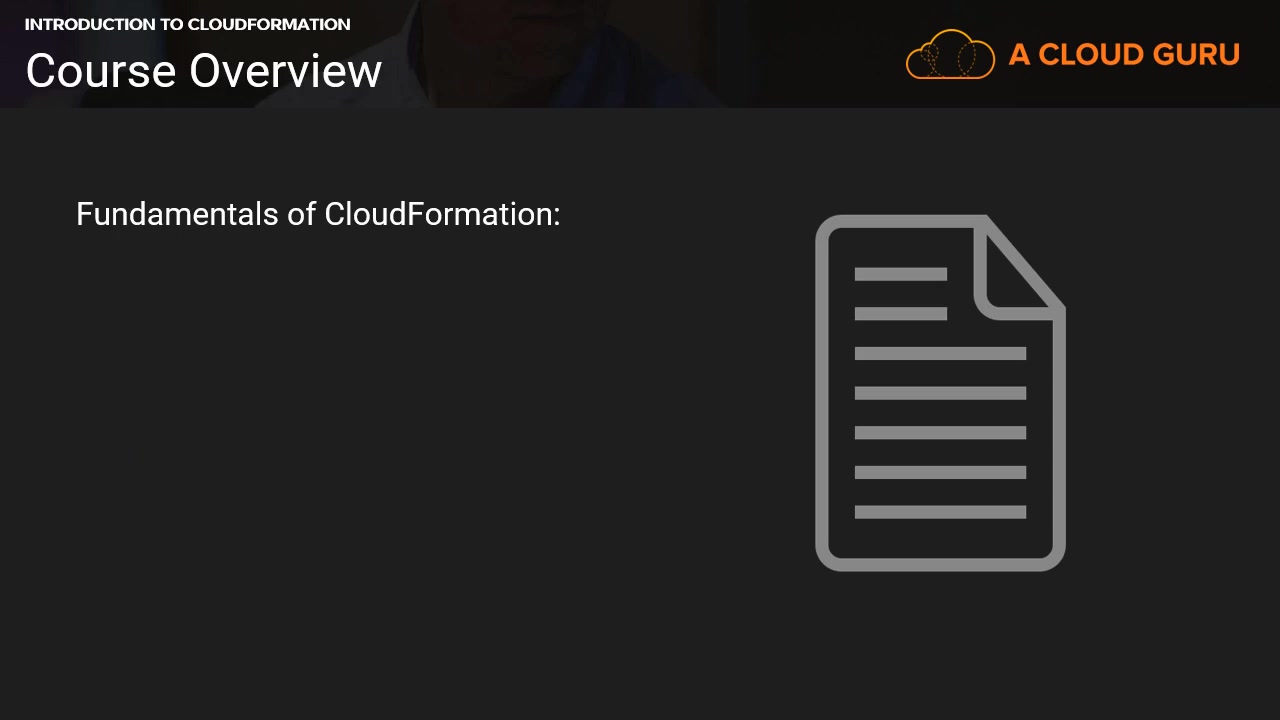This screenshot has width=1280, height=720.
Task: Click the Fundamentals of CloudFormation text
Action: click(x=318, y=214)
